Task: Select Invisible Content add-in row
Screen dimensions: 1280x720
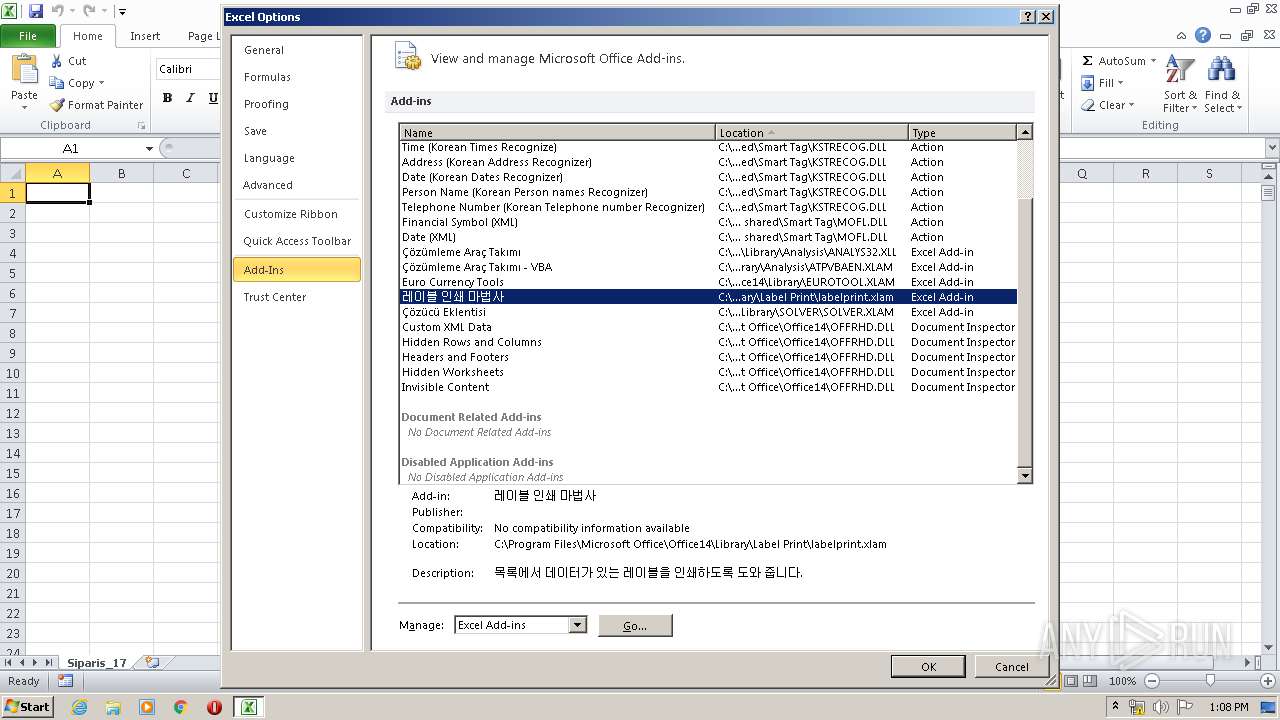Action: pos(708,387)
